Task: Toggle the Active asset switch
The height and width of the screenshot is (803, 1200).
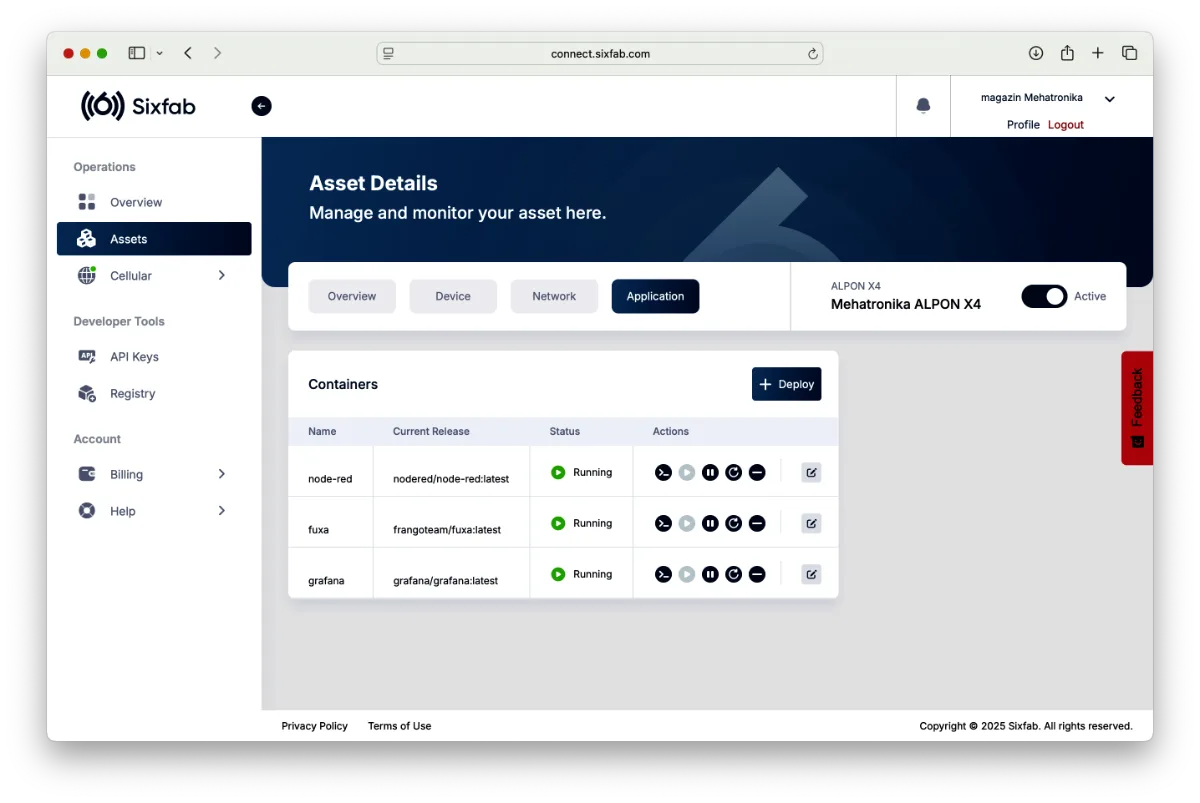Action: [x=1044, y=296]
